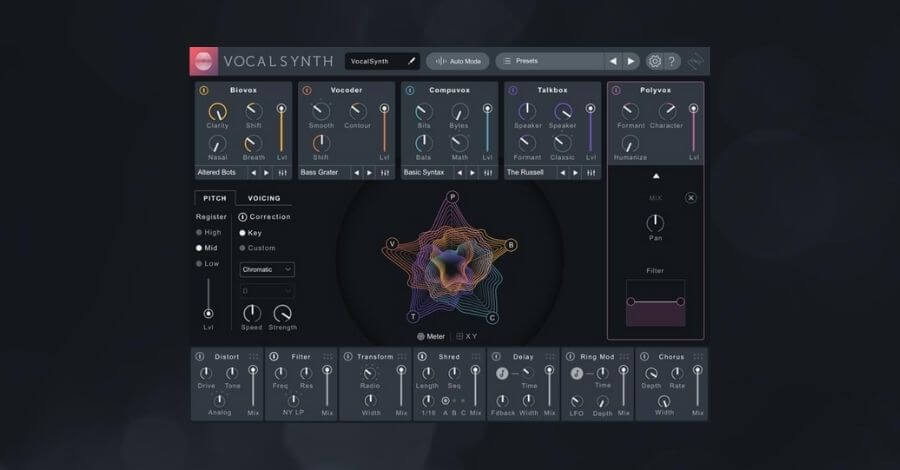
Task: Select the Custom correction option
Action: point(257,248)
